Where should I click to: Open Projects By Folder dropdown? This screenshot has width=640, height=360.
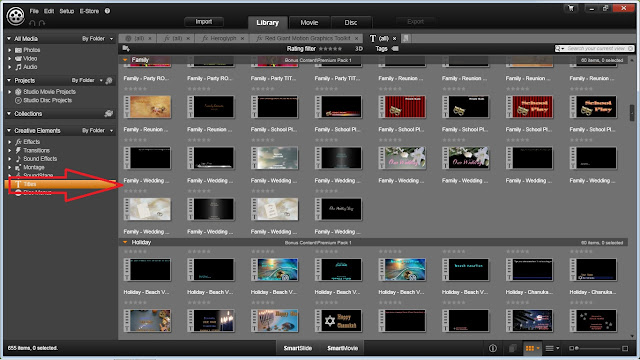pos(87,80)
